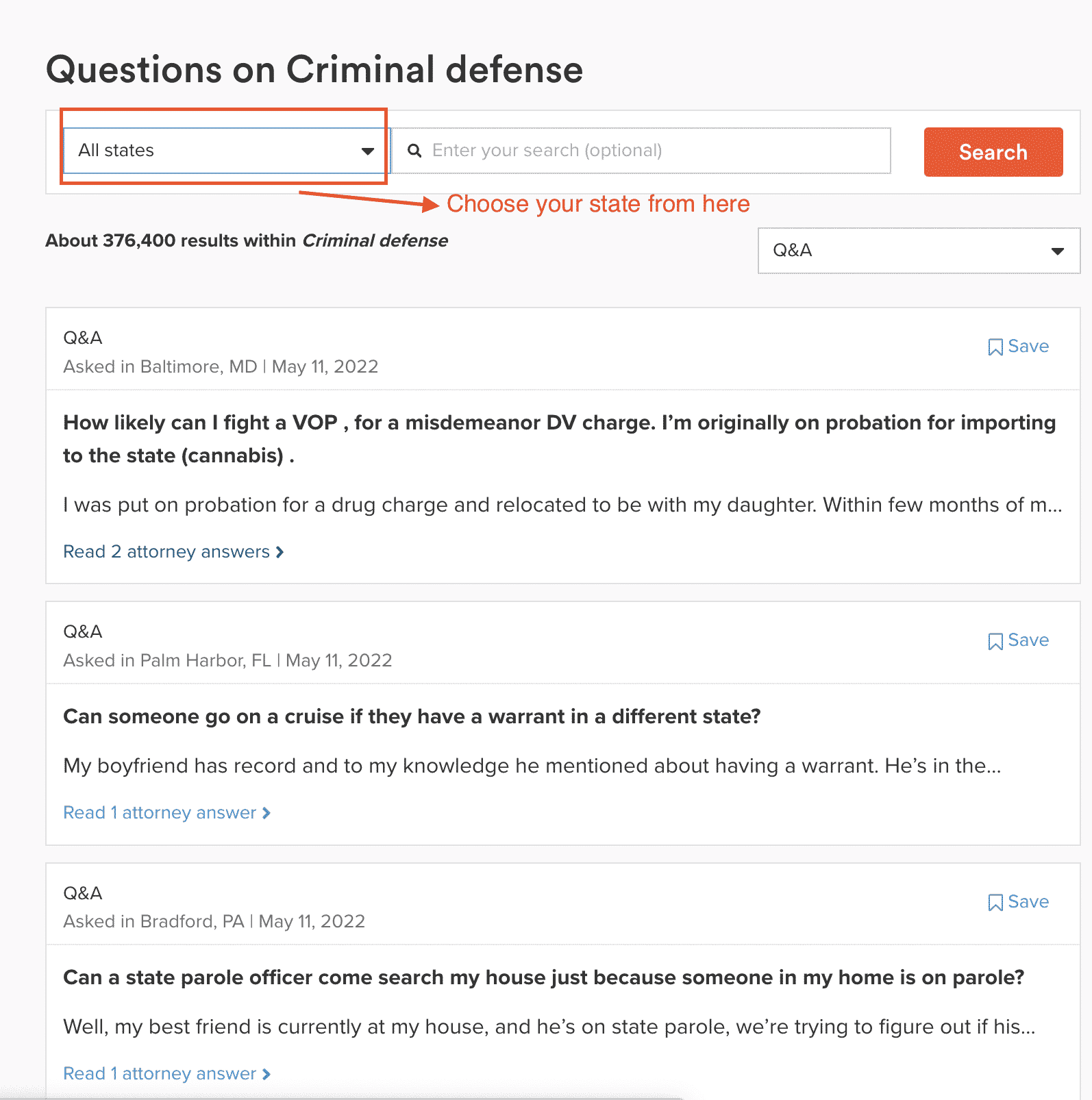This screenshot has width=1092, height=1100.
Task: Open the state parole officer search question
Action: (x=543, y=977)
